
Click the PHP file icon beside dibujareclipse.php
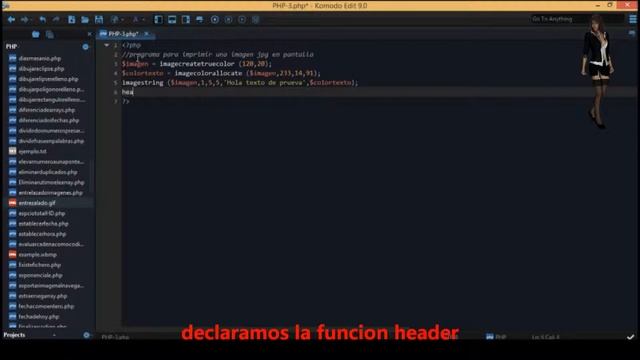(x=13, y=69)
